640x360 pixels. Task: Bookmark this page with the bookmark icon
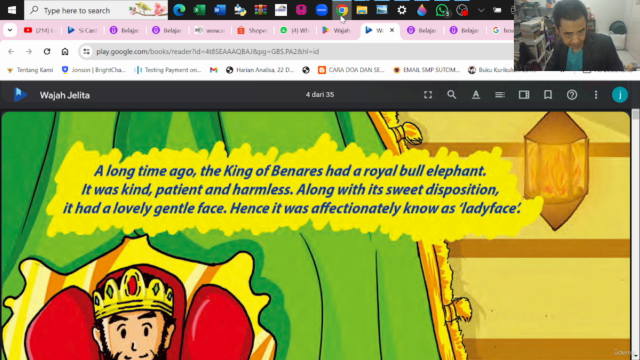(x=548, y=95)
